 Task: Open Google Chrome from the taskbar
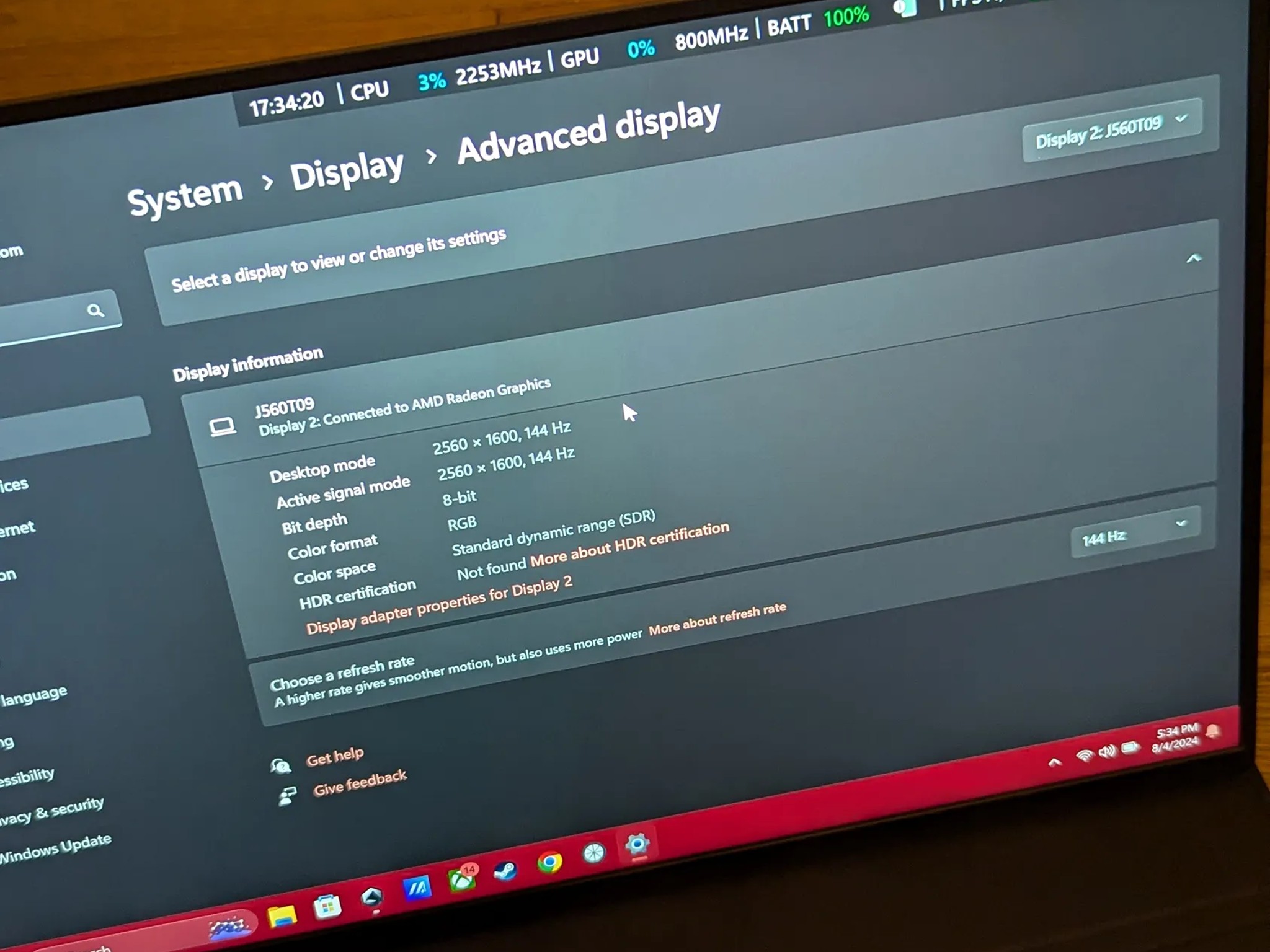click(x=549, y=862)
